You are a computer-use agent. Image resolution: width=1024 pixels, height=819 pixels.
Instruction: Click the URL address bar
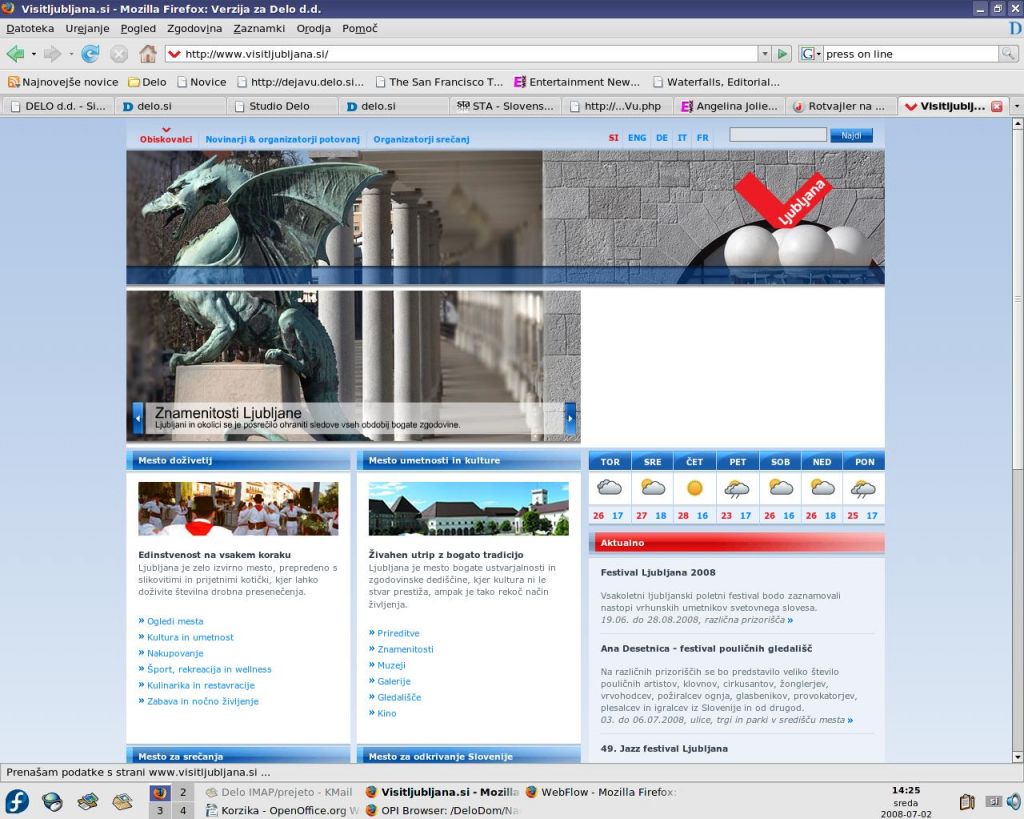point(461,54)
